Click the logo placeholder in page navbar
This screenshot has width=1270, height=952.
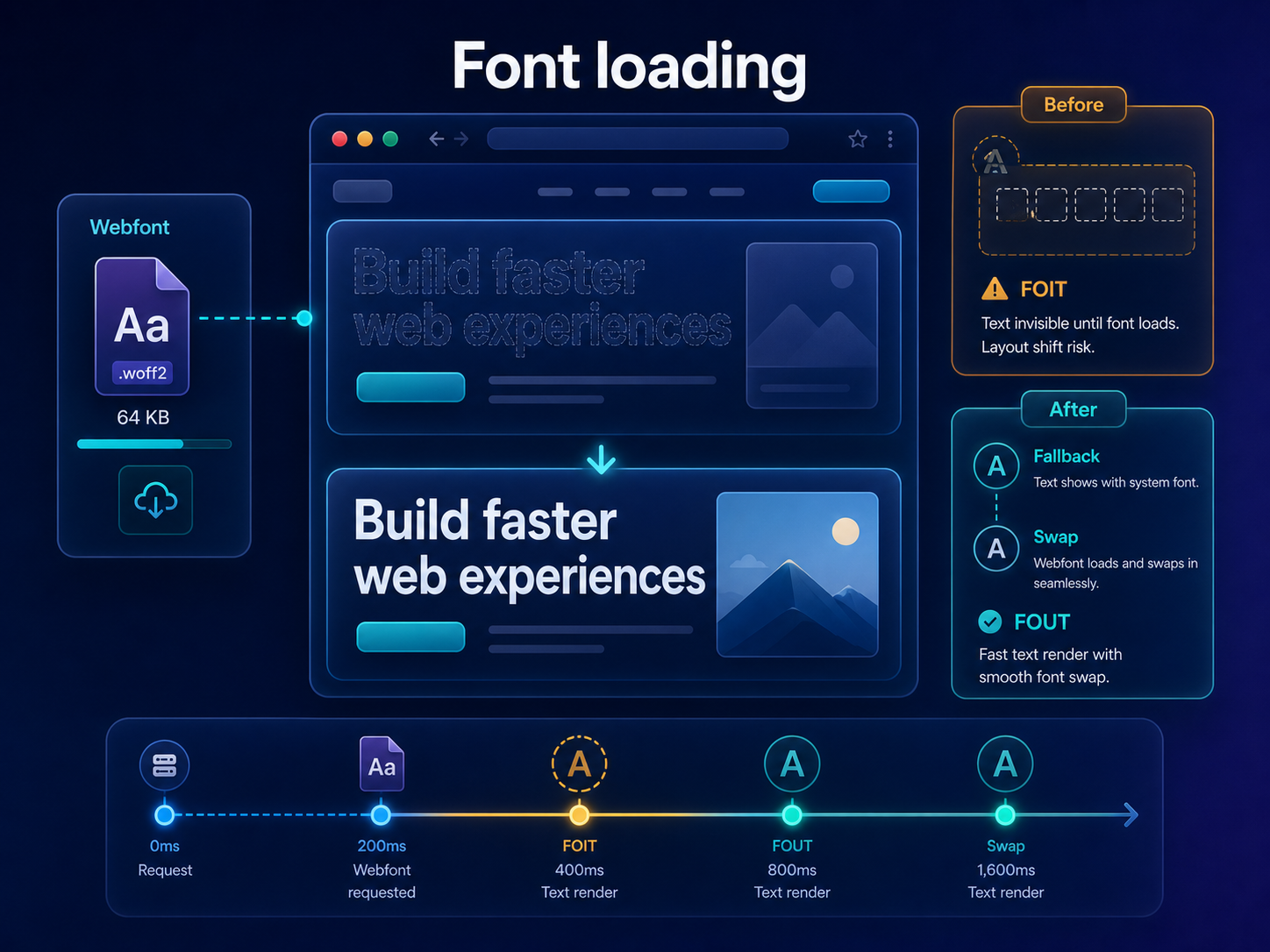(362, 191)
